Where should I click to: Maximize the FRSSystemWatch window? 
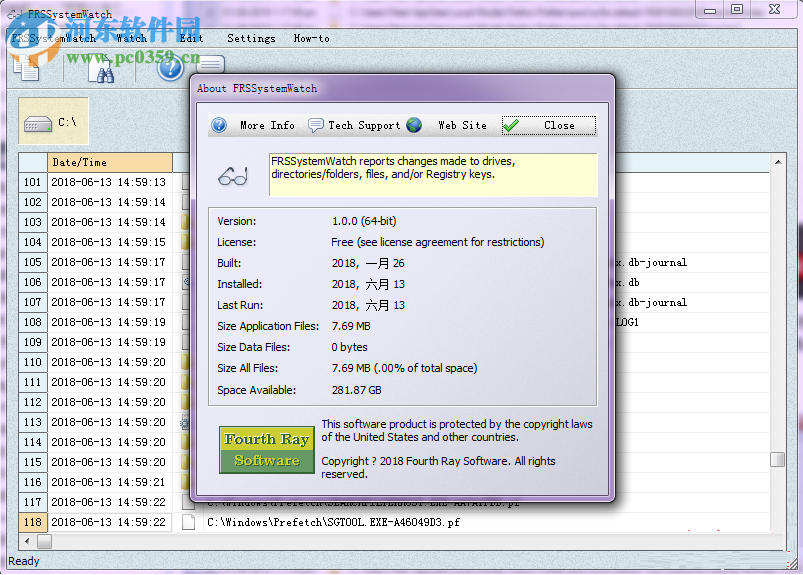(737, 10)
